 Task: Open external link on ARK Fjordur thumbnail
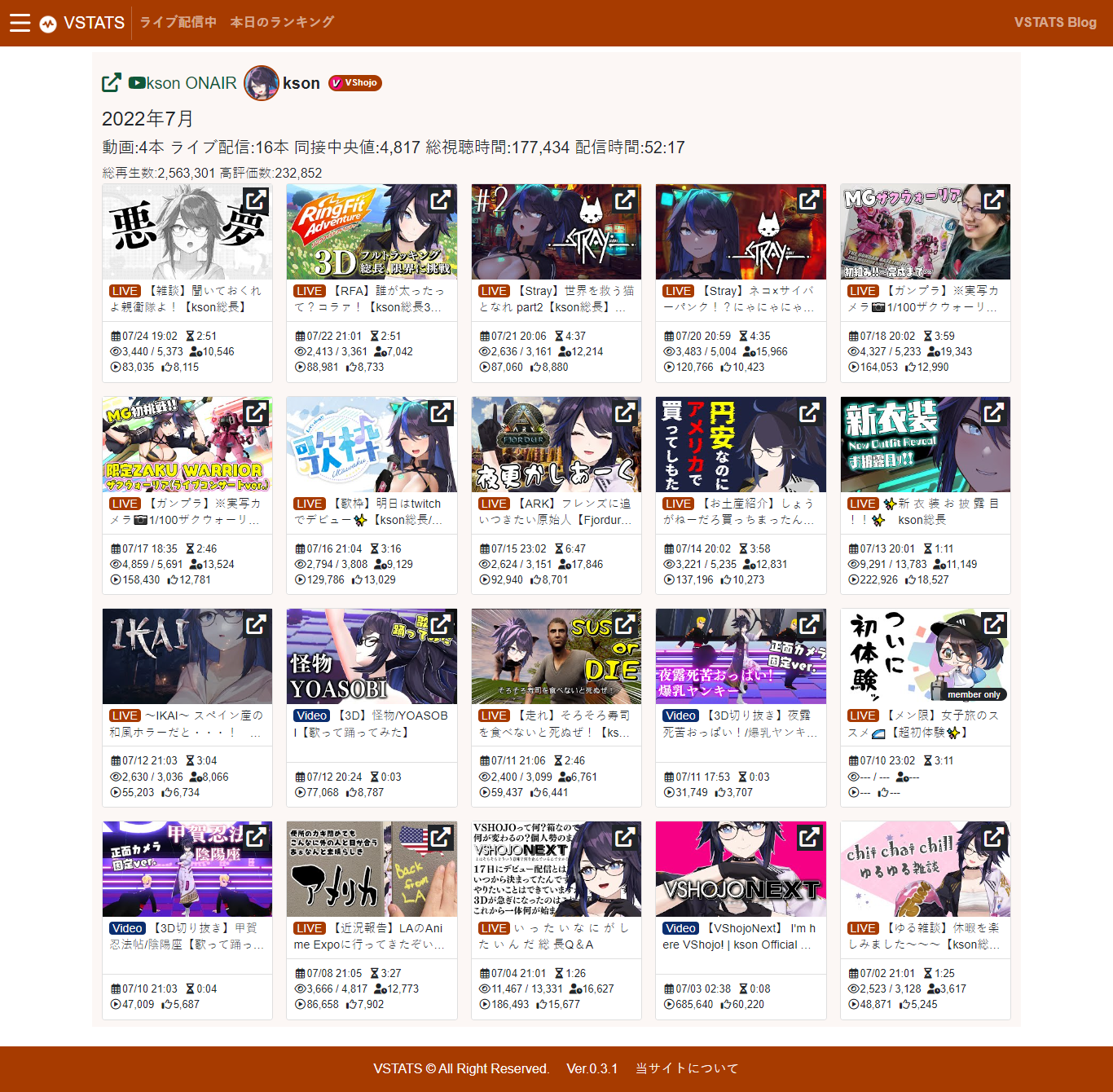pos(625,412)
